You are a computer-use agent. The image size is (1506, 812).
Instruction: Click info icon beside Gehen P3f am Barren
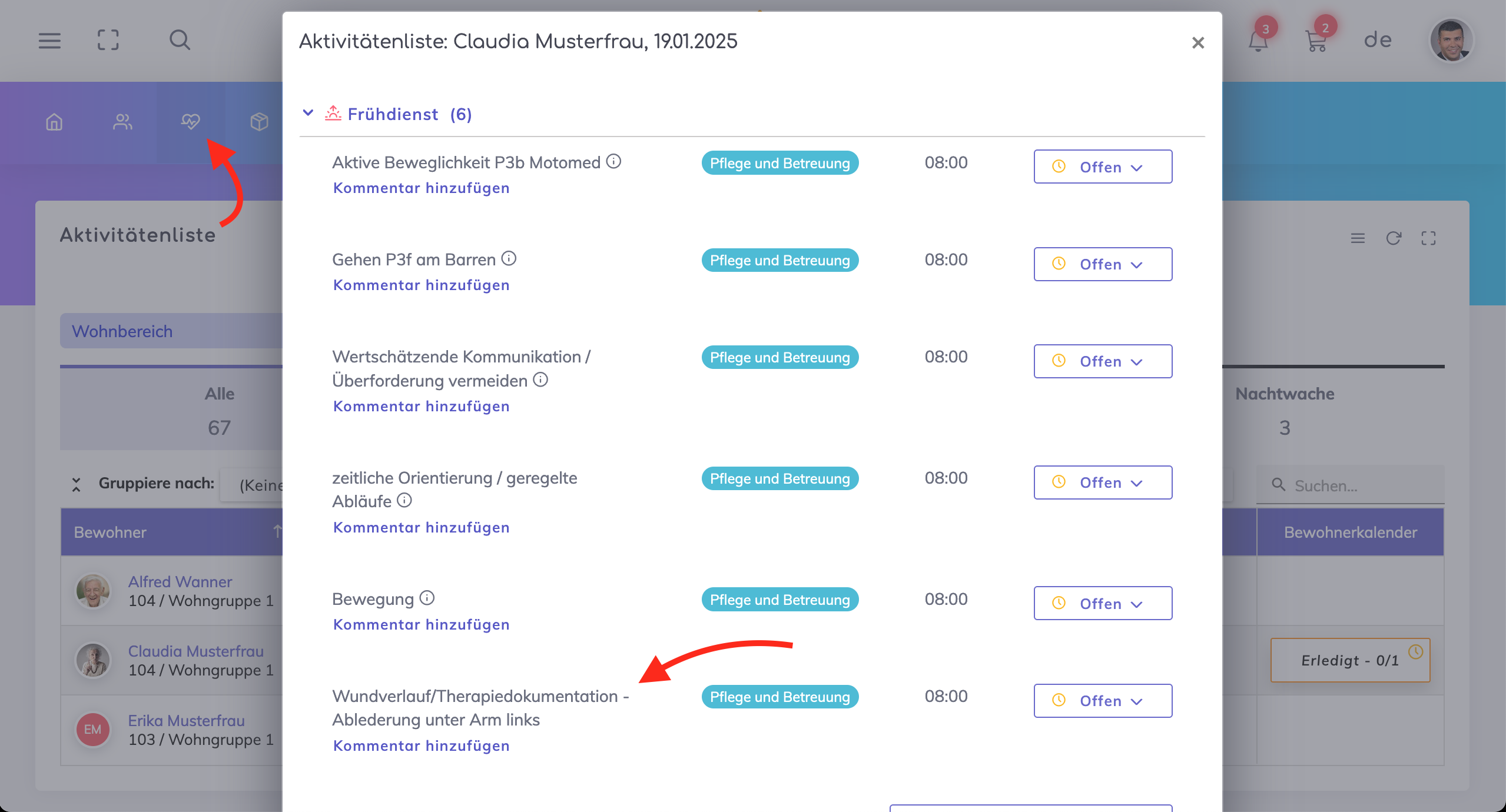click(x=509, y=259)
